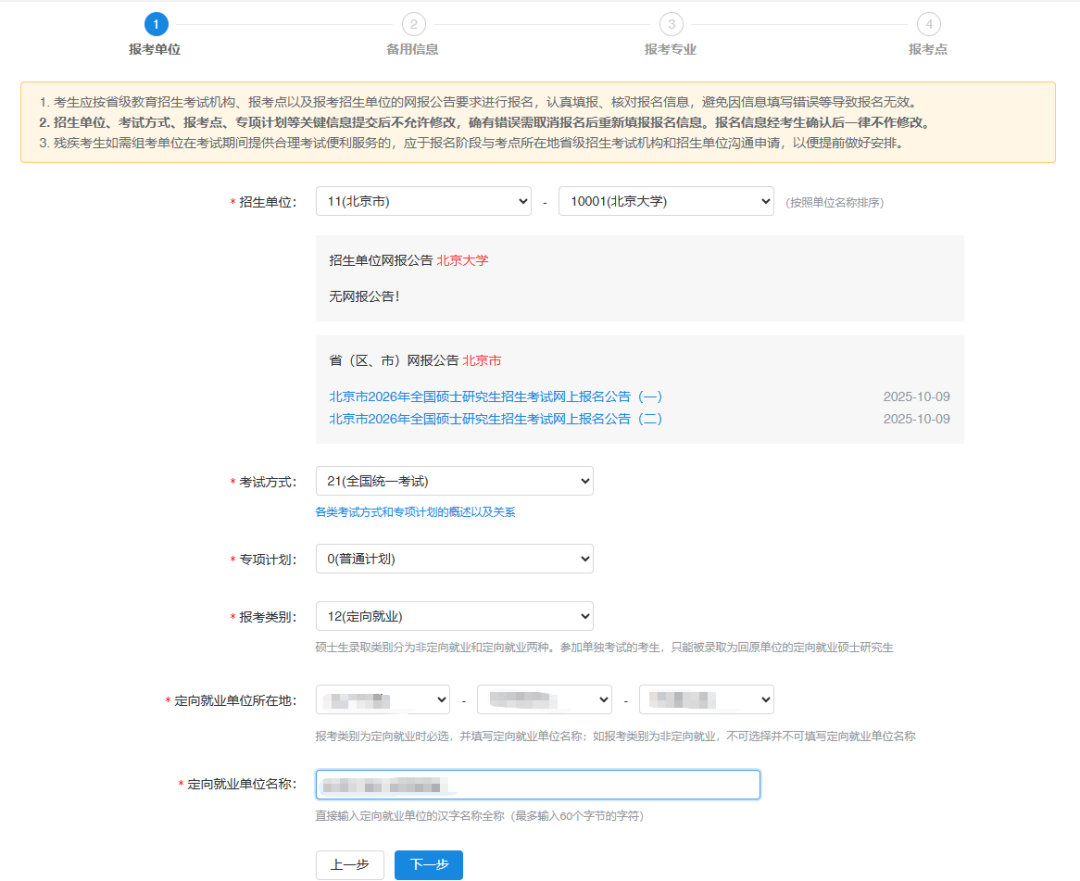Expand the 考试方式 dropdown showing 21(全国统一考试)

point(454,481)
